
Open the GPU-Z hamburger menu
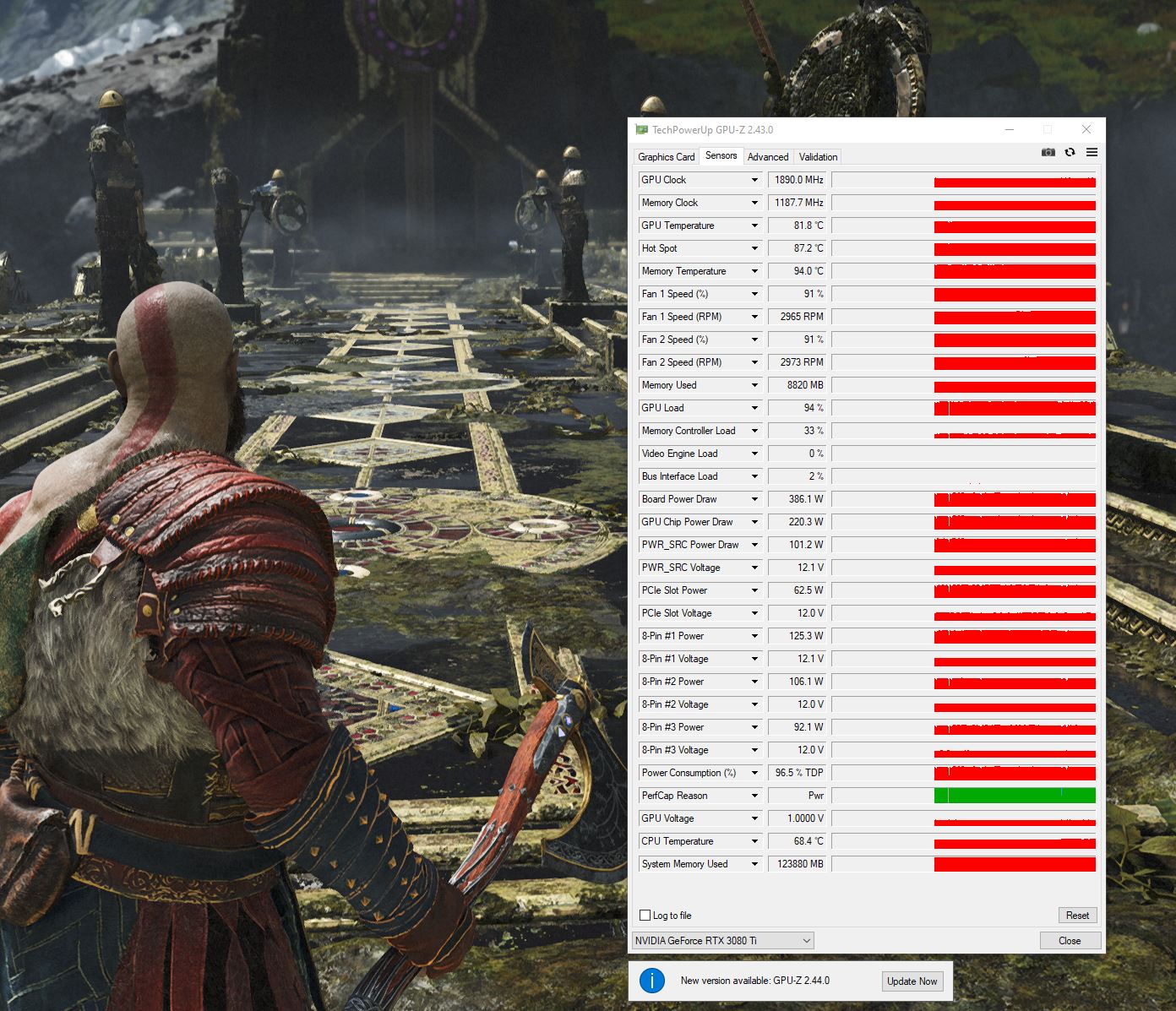click(1092, 152)
